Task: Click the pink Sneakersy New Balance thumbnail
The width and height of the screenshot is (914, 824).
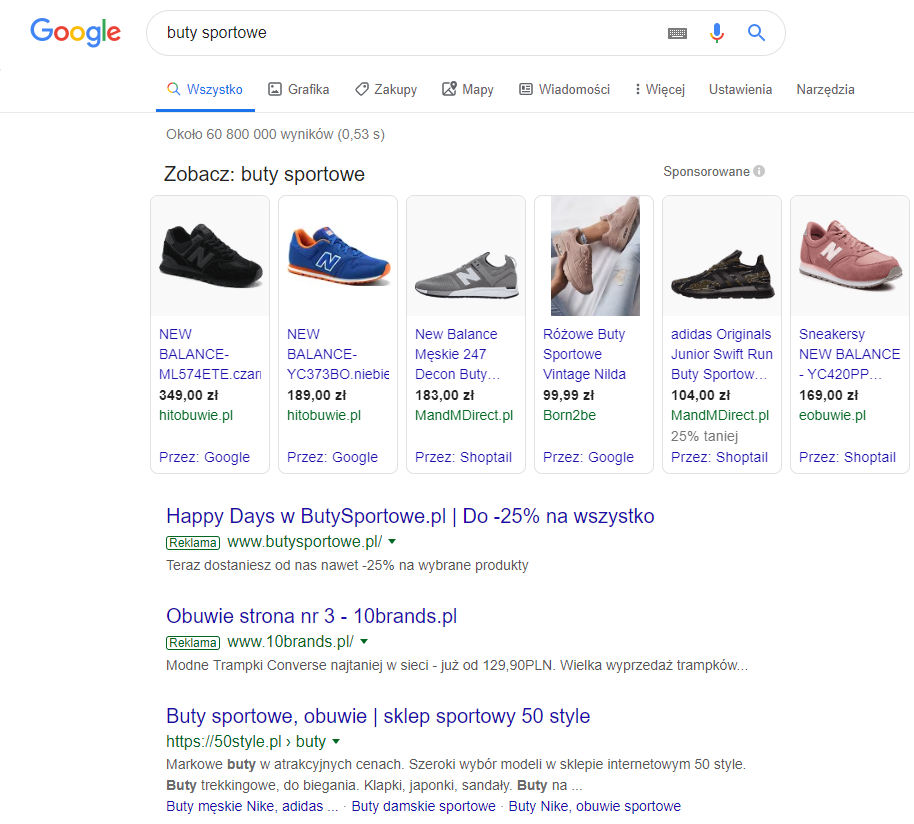Action: 849,256
